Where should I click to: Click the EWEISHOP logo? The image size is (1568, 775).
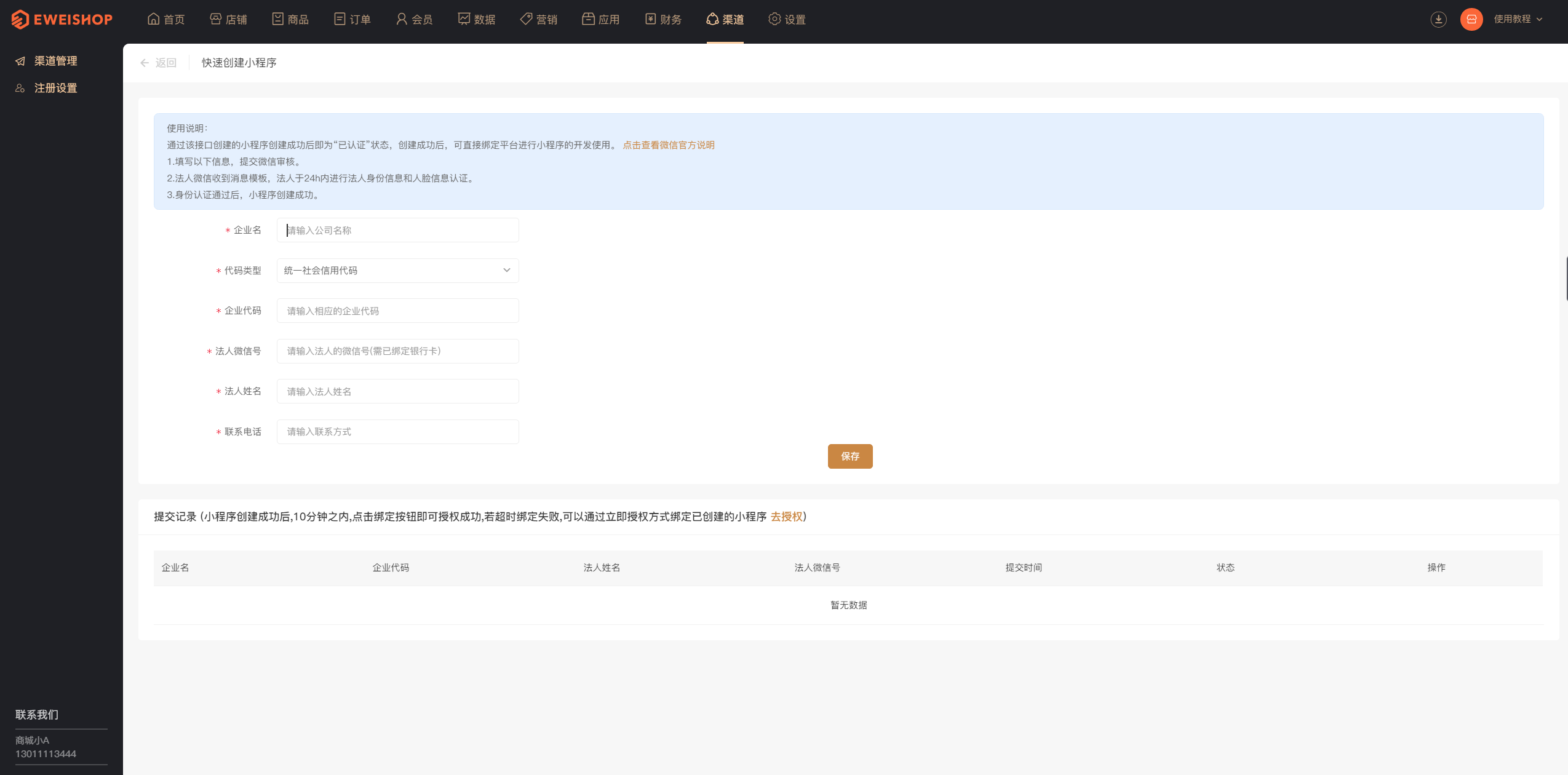[x=62, y=19]
